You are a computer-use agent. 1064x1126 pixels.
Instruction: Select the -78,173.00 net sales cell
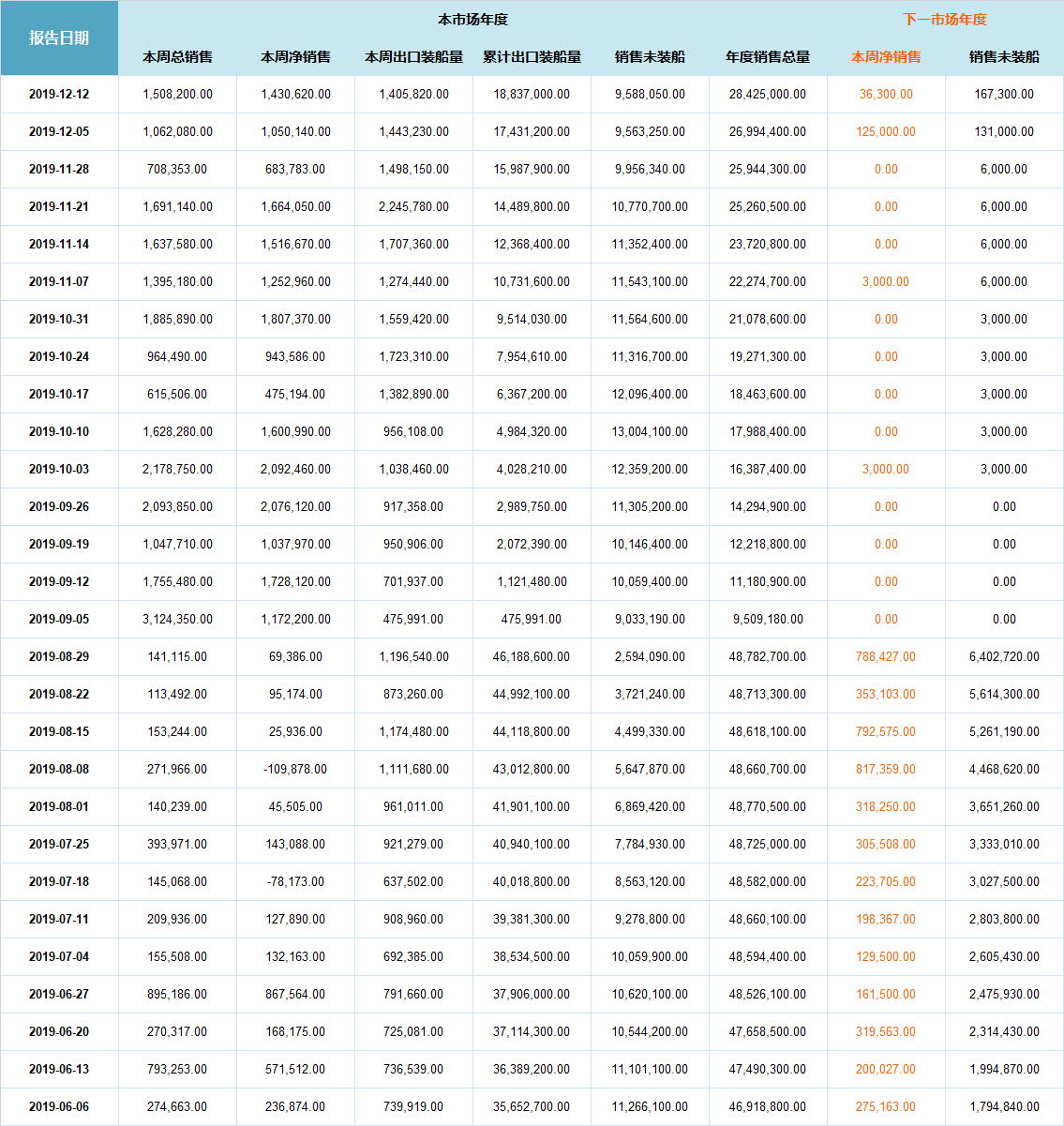pos(295,881)
